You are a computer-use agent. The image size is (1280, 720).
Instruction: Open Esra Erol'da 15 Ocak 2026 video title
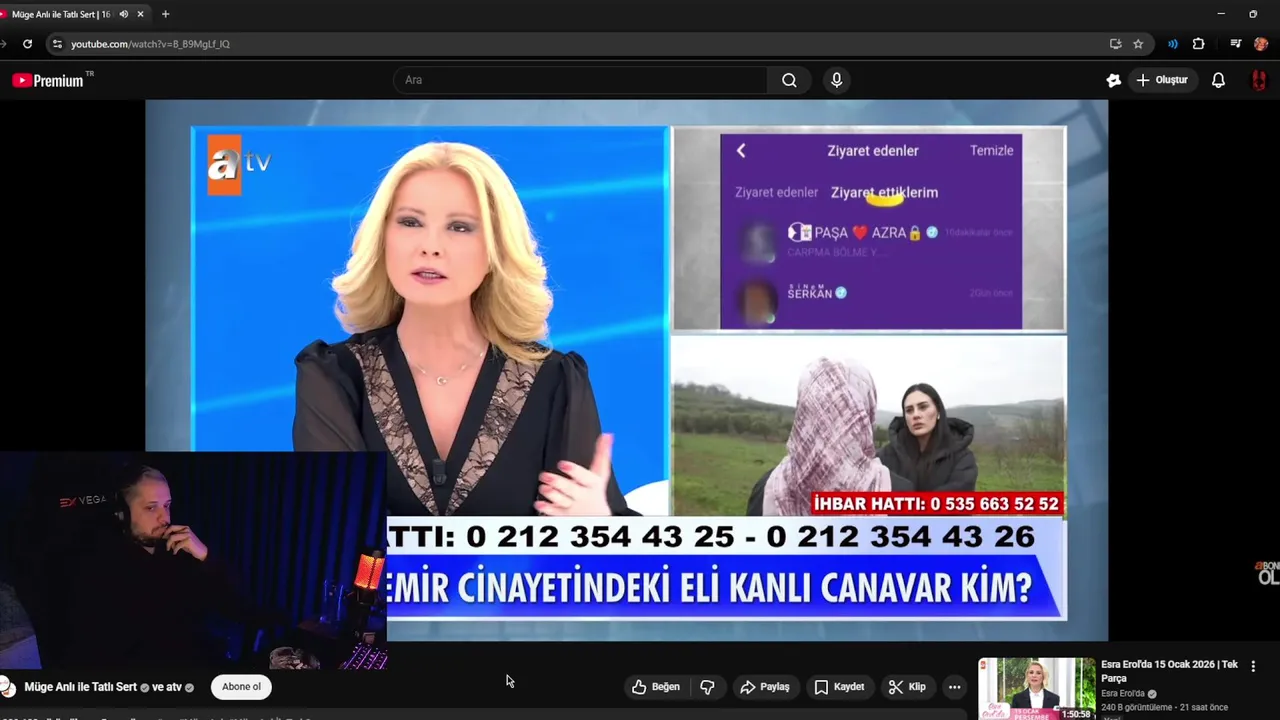pyautogui.click(x=1169, y=671)
